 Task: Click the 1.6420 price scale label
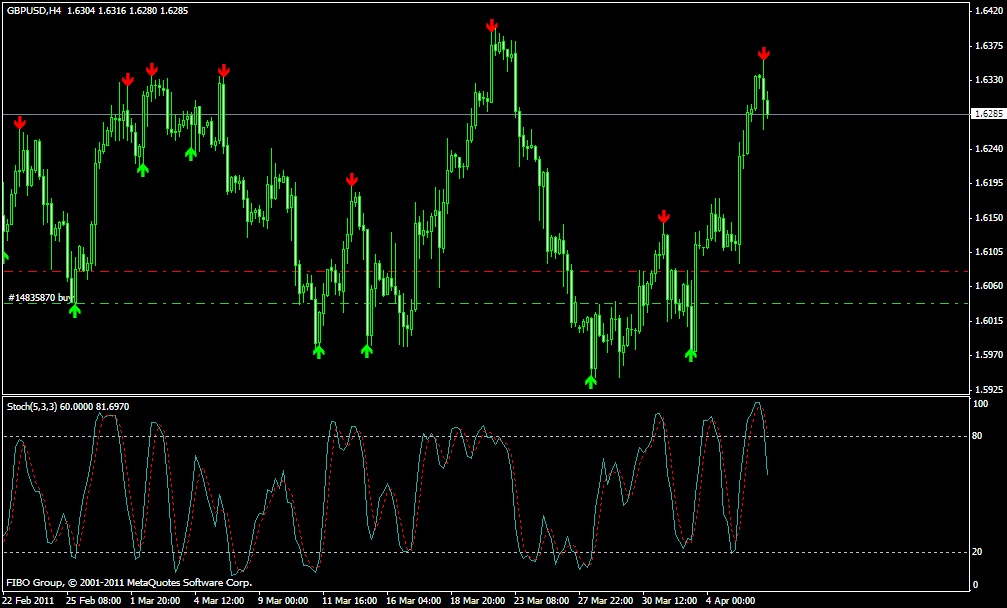[988, 10]
